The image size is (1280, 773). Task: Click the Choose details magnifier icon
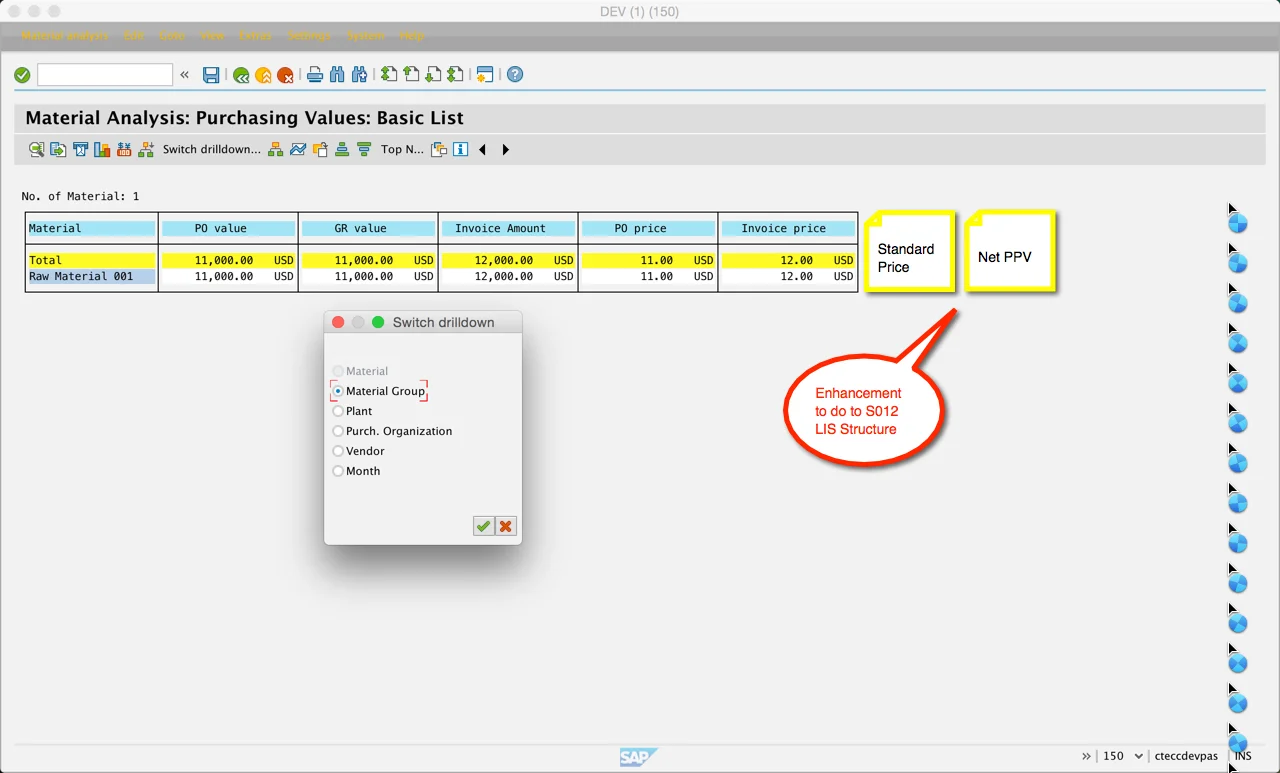[x=36, y=150]
